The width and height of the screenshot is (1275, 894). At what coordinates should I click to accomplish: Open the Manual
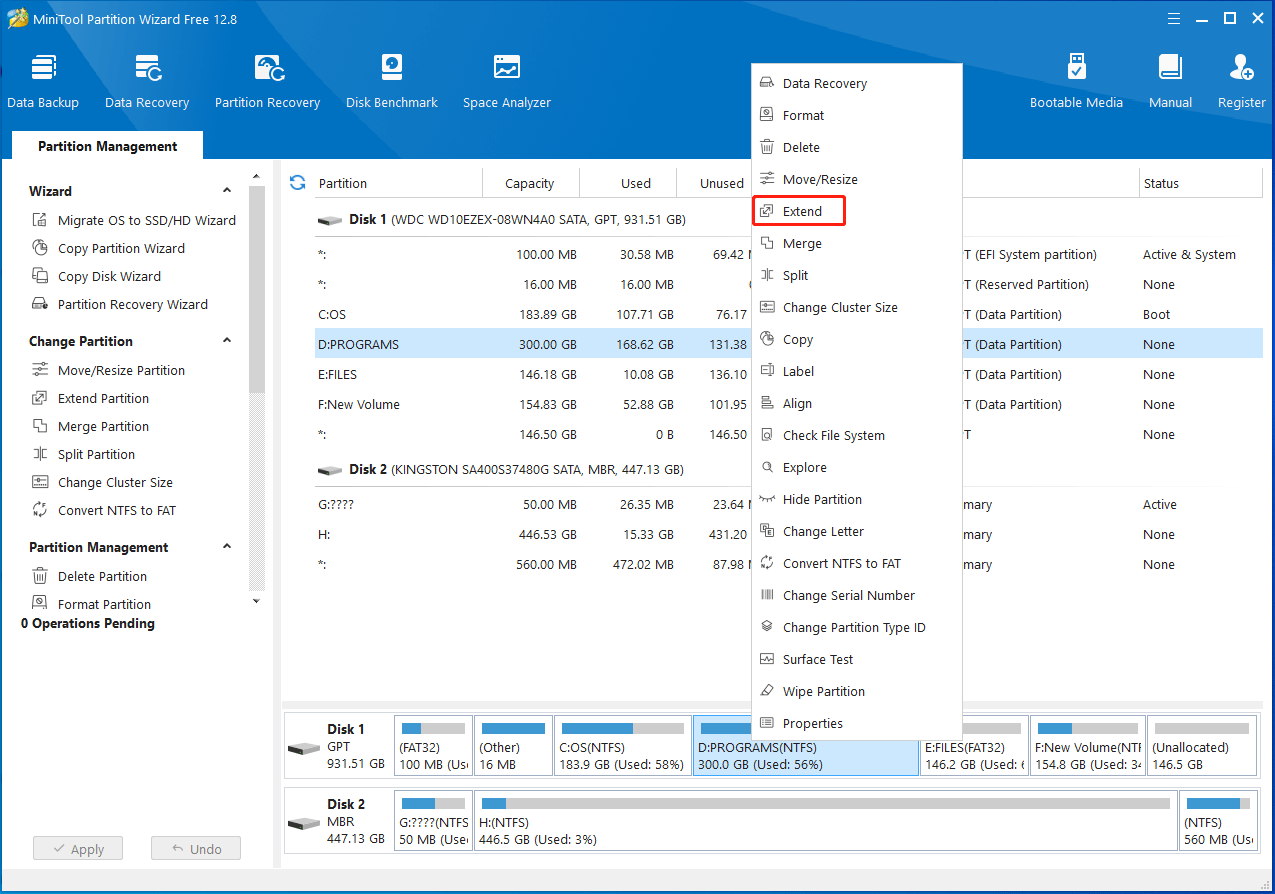(x=1170, y=82)
